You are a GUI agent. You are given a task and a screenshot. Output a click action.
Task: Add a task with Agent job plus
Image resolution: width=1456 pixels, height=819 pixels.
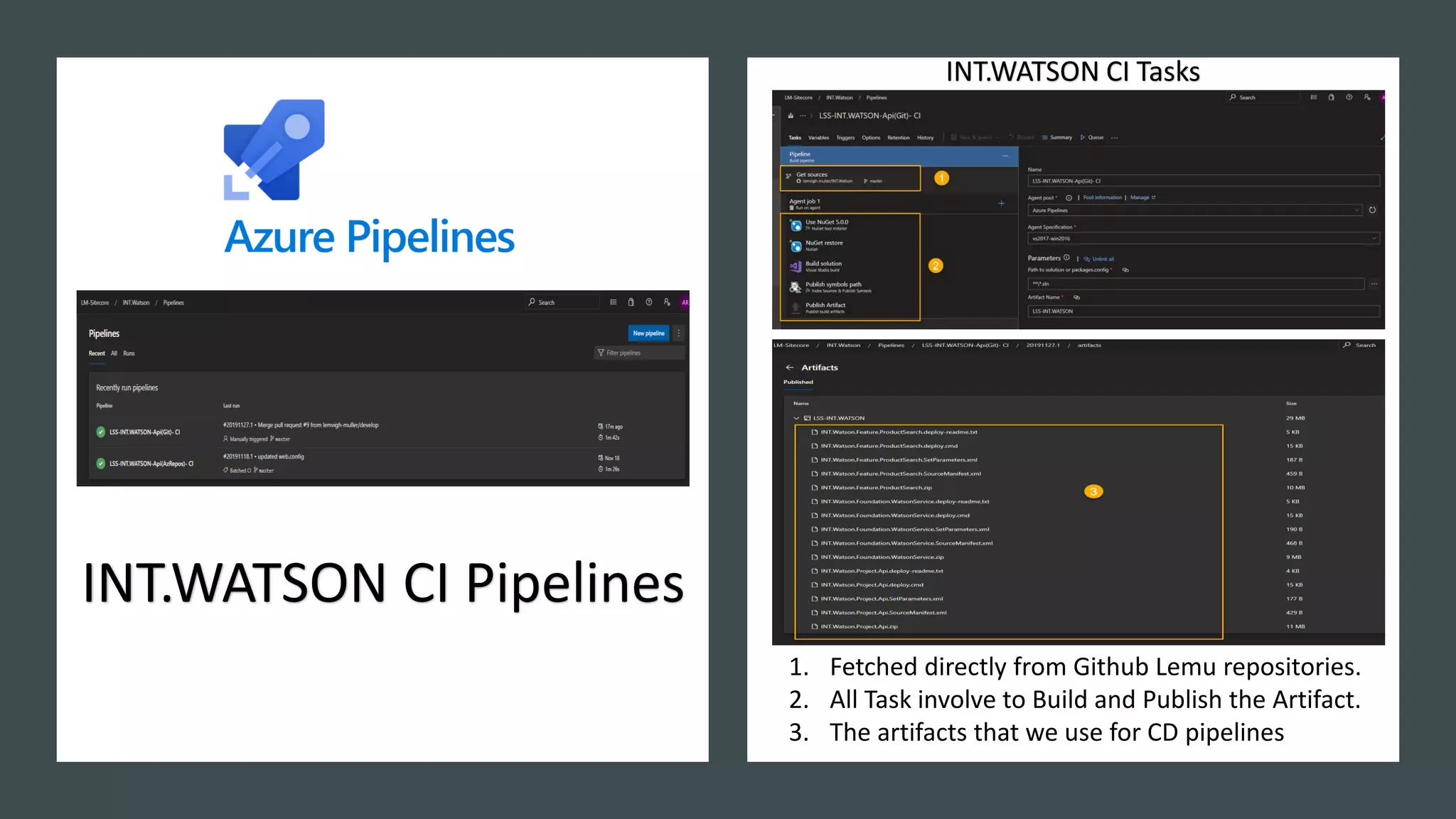click(x=1002, y=203)
